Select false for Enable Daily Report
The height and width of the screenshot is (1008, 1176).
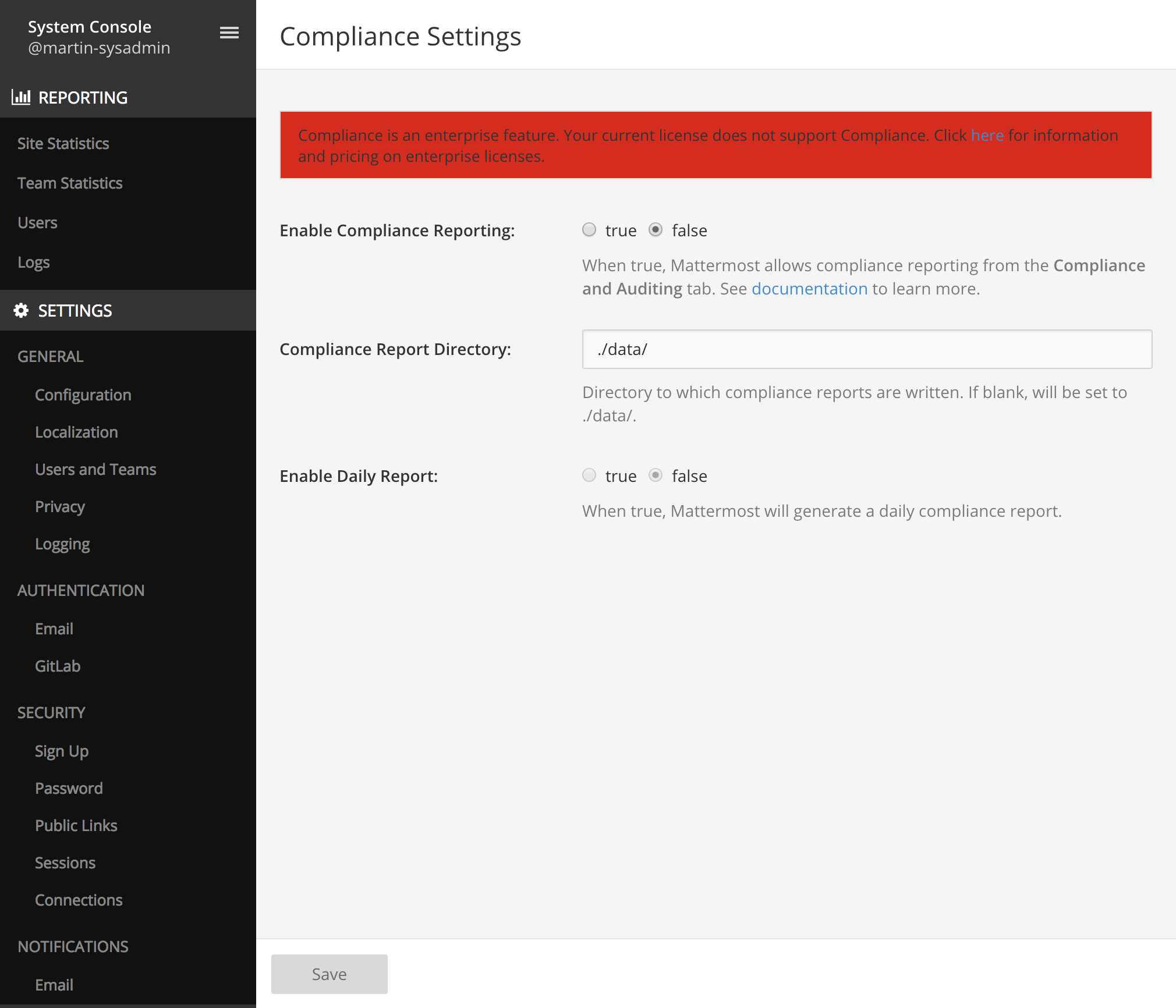[656, 475]
